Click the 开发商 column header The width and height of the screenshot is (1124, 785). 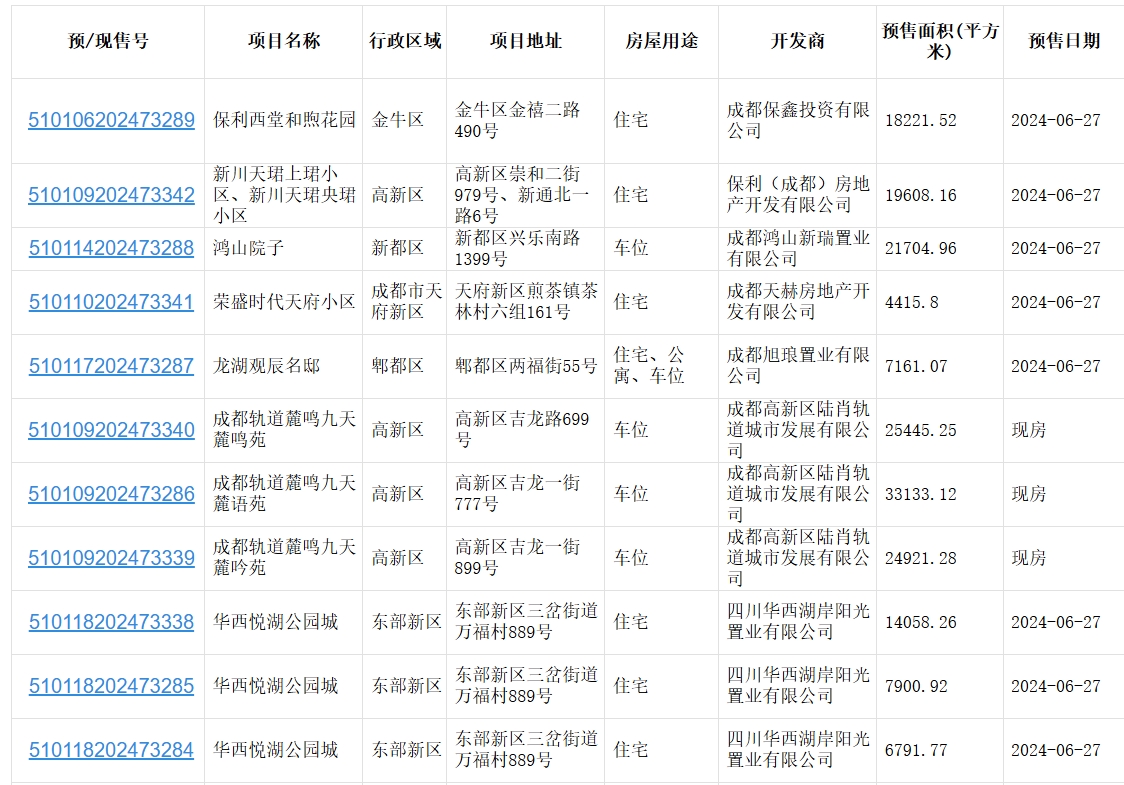coord(798,41)
